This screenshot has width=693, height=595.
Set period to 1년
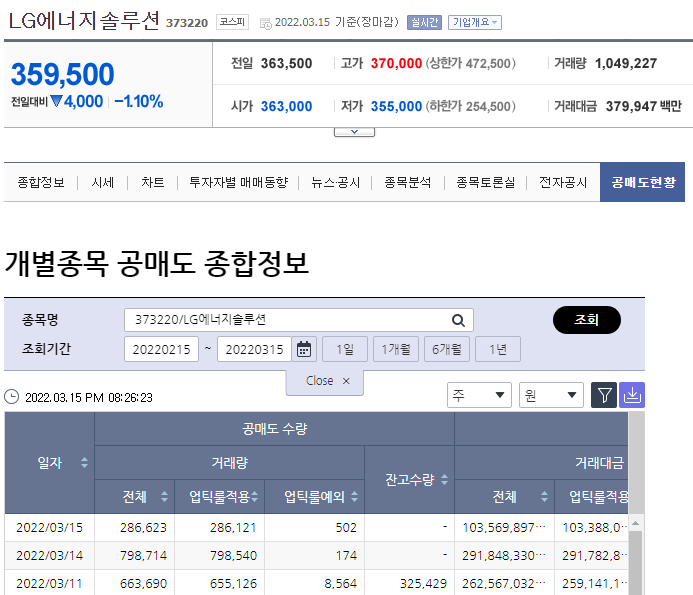pos(498,349)
